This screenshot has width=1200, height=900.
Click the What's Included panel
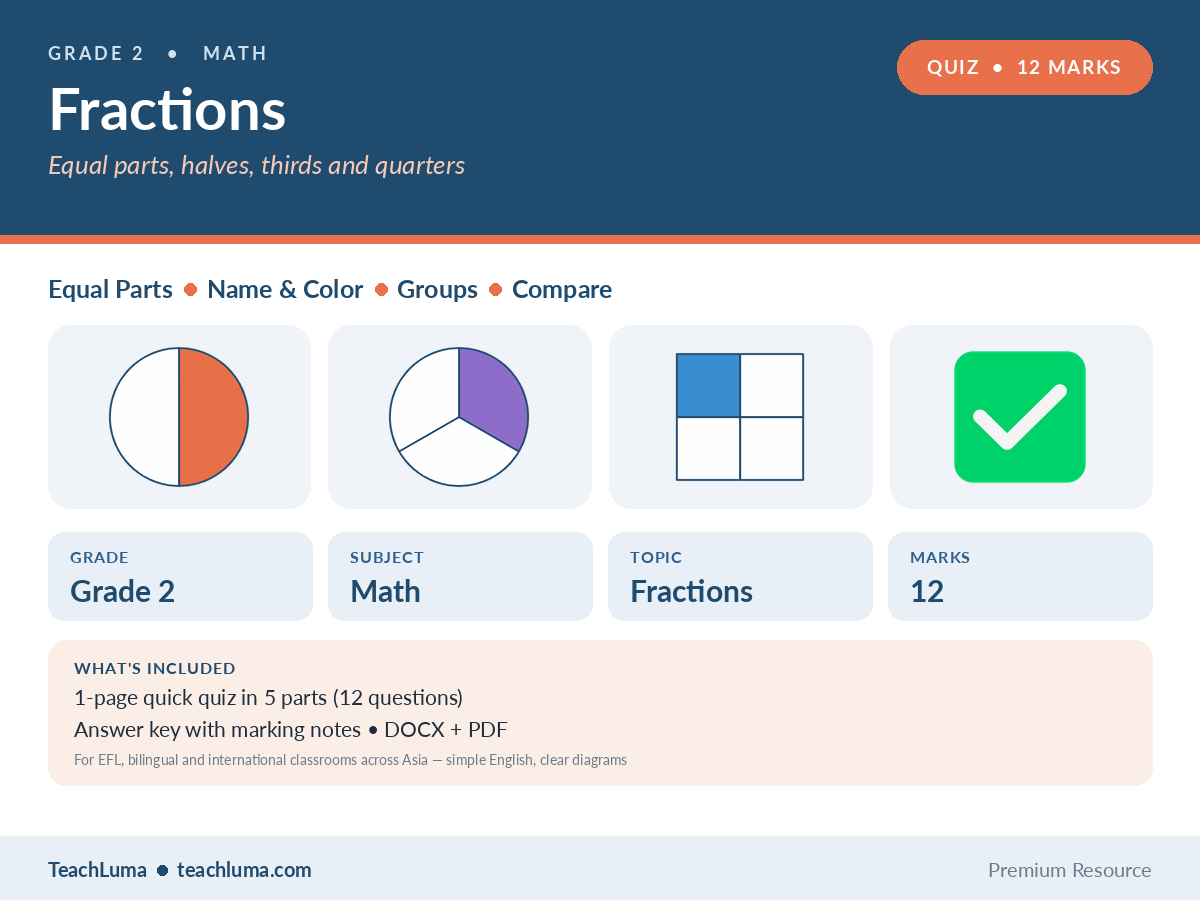(600, 713)
